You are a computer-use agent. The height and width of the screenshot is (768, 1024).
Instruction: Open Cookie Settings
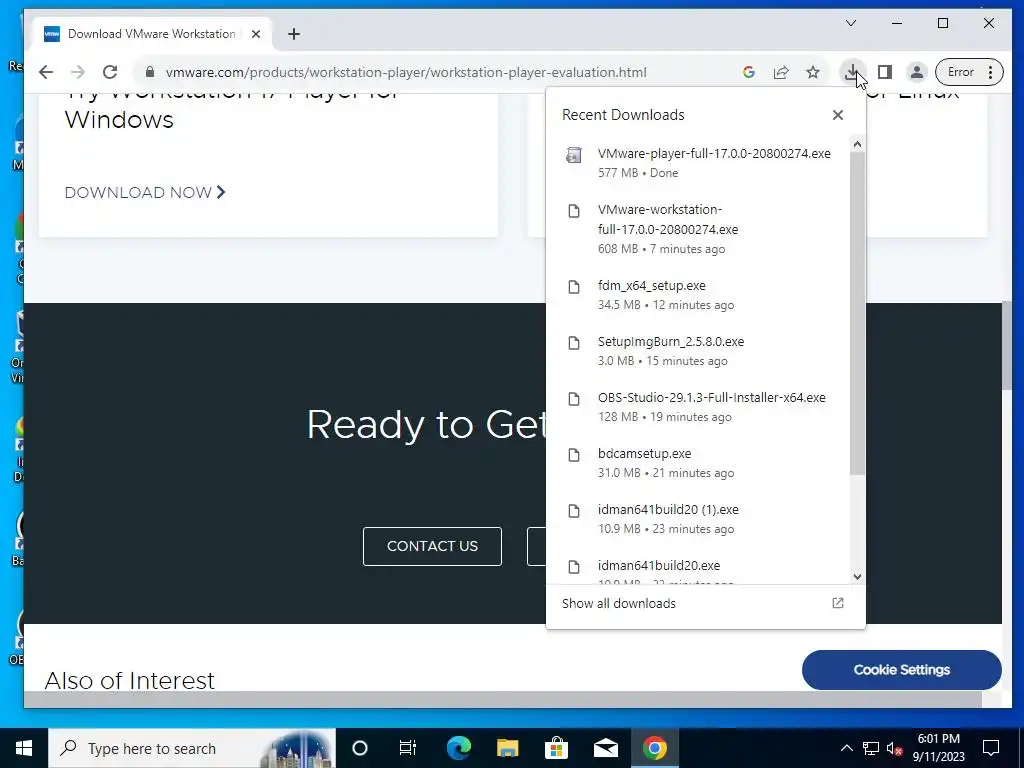point(901,669)
